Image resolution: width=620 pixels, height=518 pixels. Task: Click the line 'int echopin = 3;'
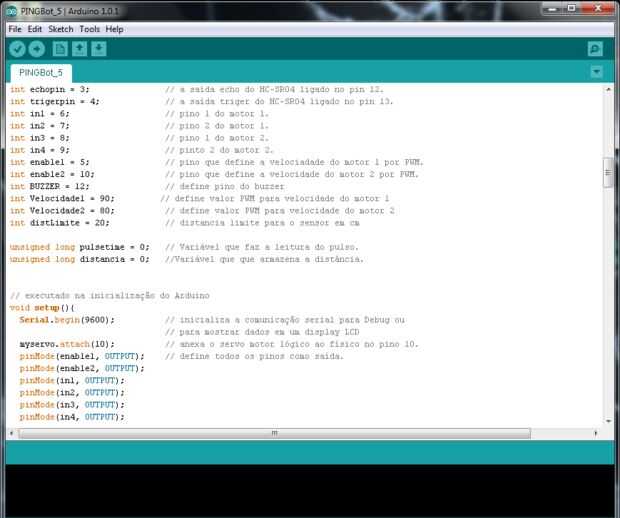click(x=50, y=89)
